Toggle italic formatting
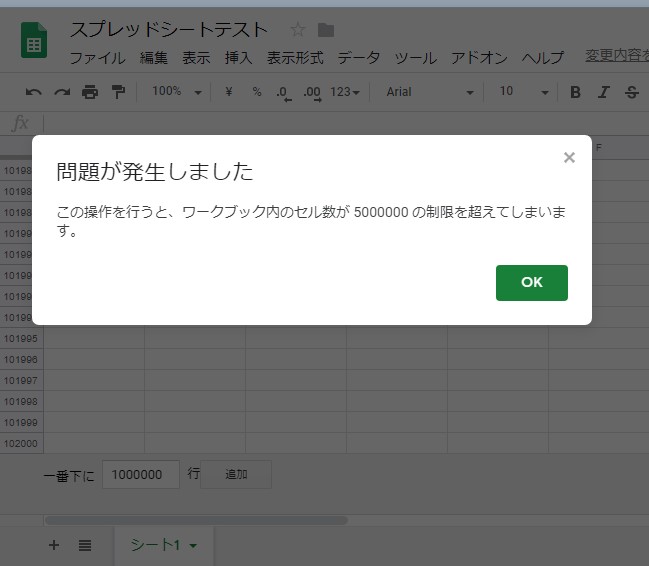Viewport: 649px width, 566px height. (x=603, y=92)
